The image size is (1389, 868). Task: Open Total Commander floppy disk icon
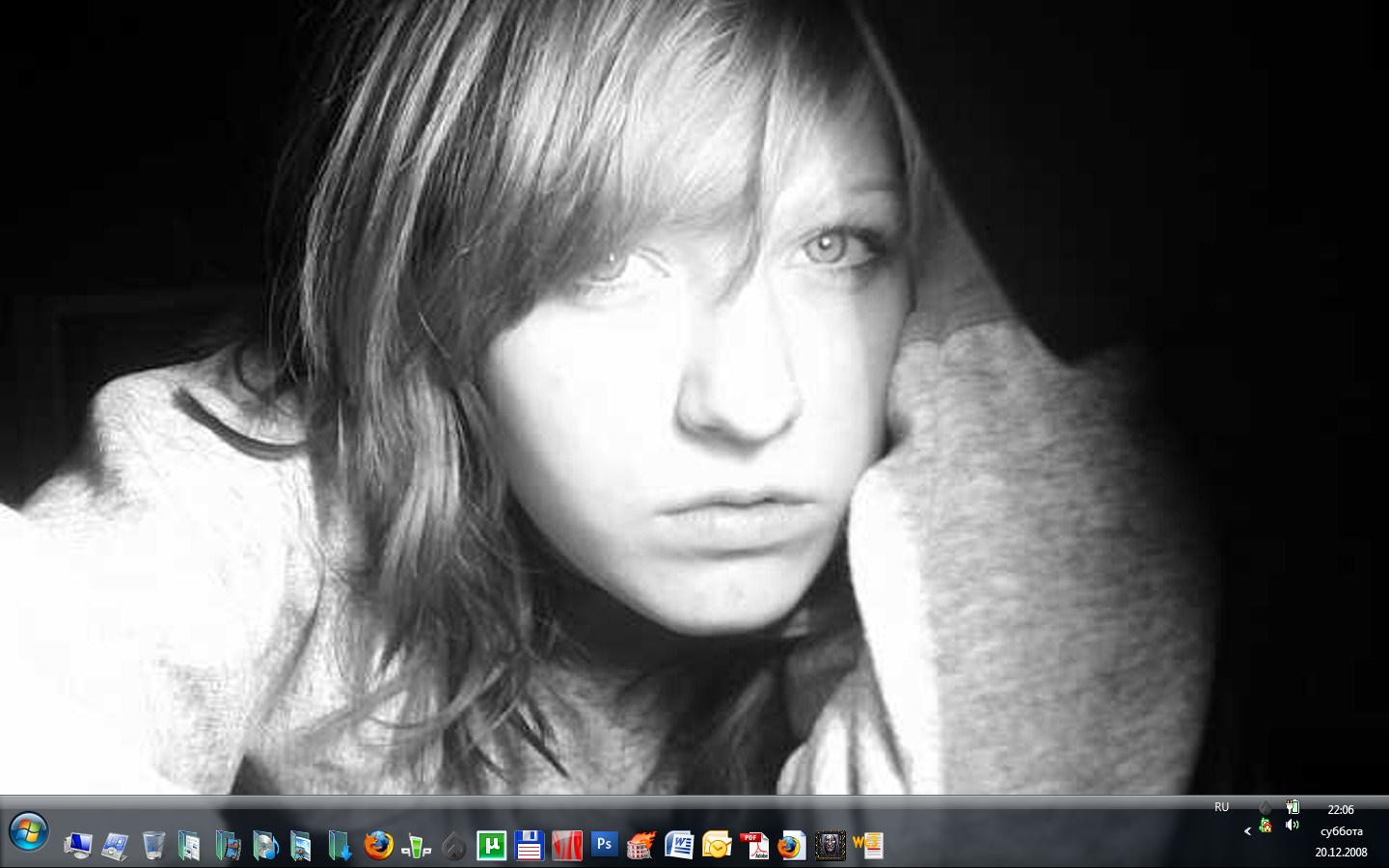point(529,846)
